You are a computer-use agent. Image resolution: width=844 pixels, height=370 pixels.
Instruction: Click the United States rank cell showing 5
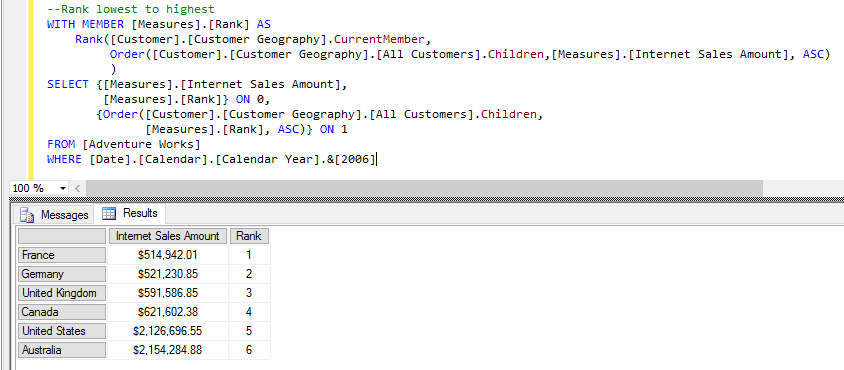pos(249,331)
